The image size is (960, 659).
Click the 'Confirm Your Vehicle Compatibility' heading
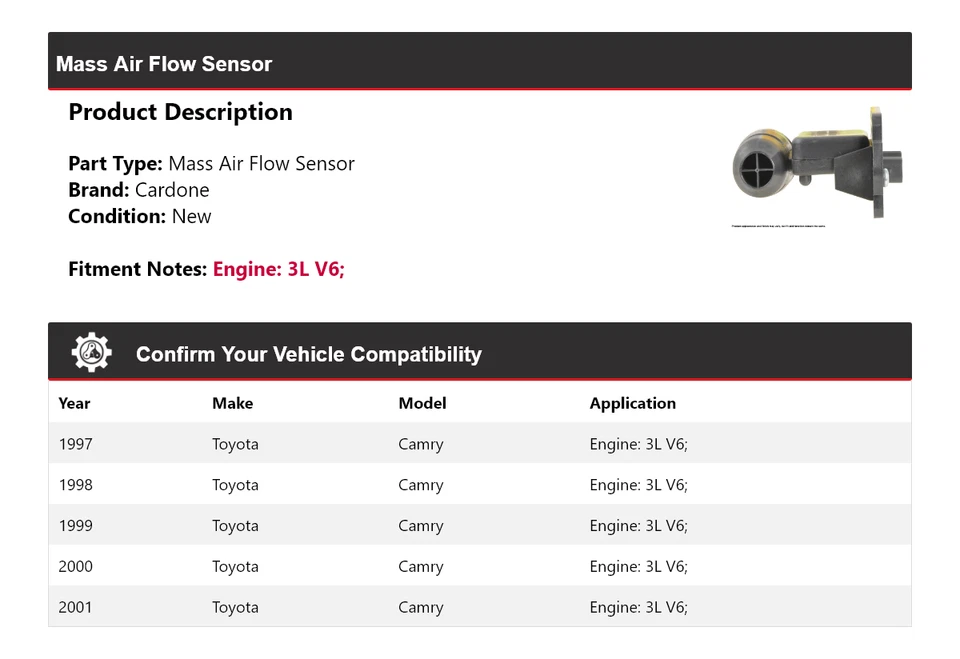(x=308, y=355)
